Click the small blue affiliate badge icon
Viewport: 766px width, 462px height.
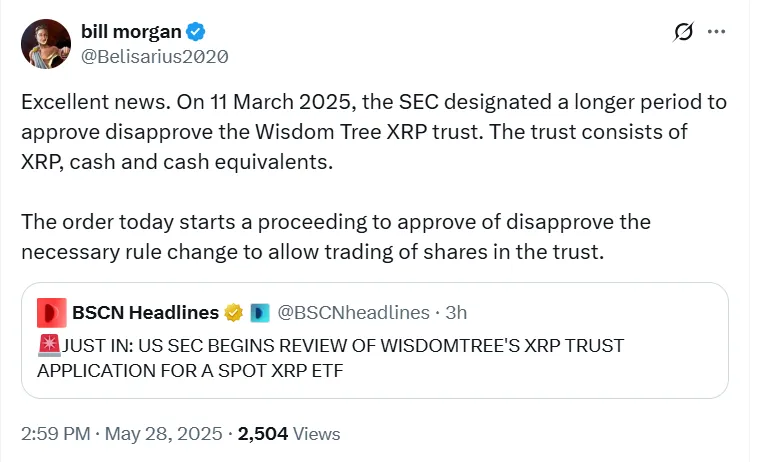257,313
